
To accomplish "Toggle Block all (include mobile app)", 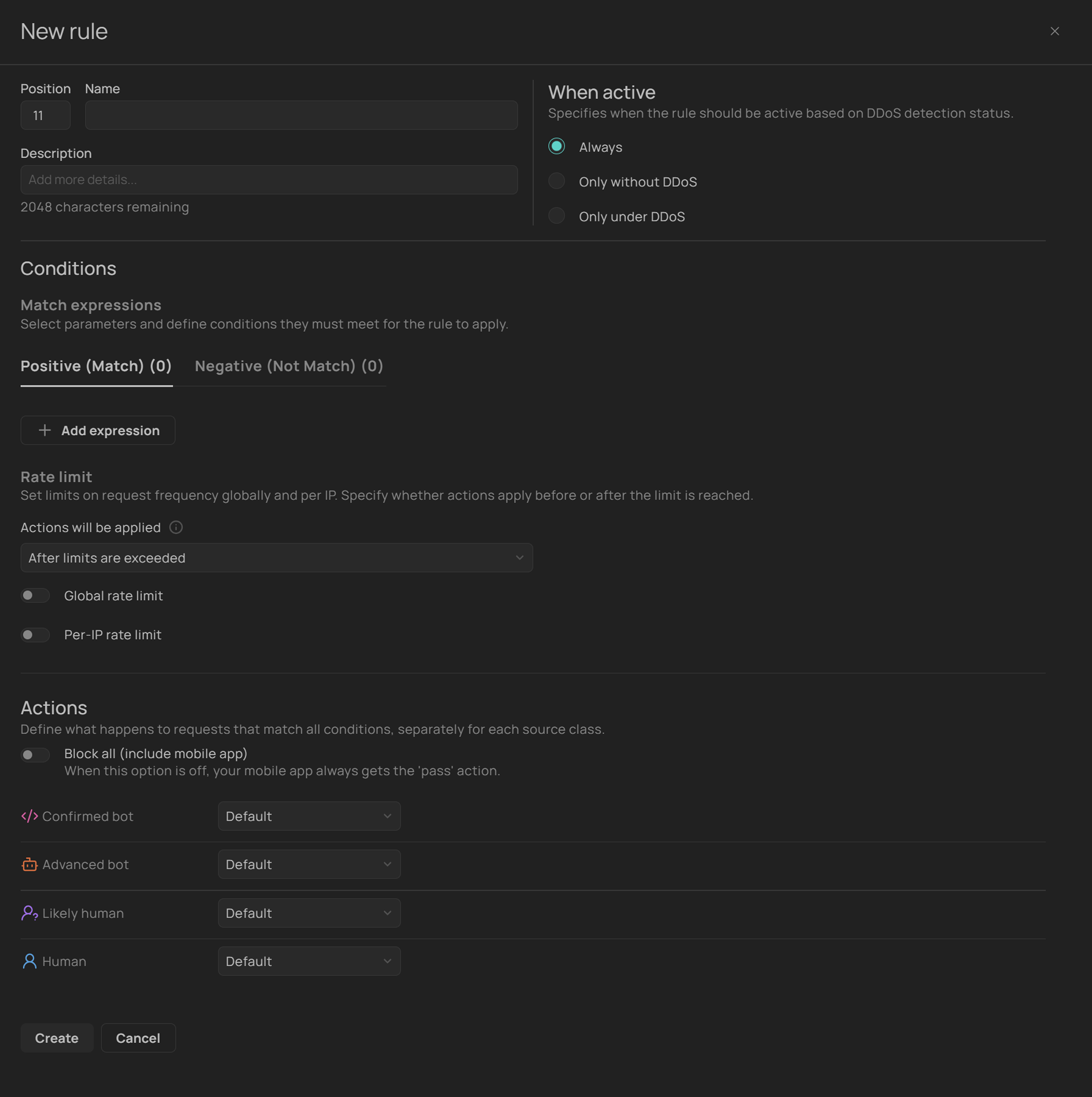I will point(35,755).
